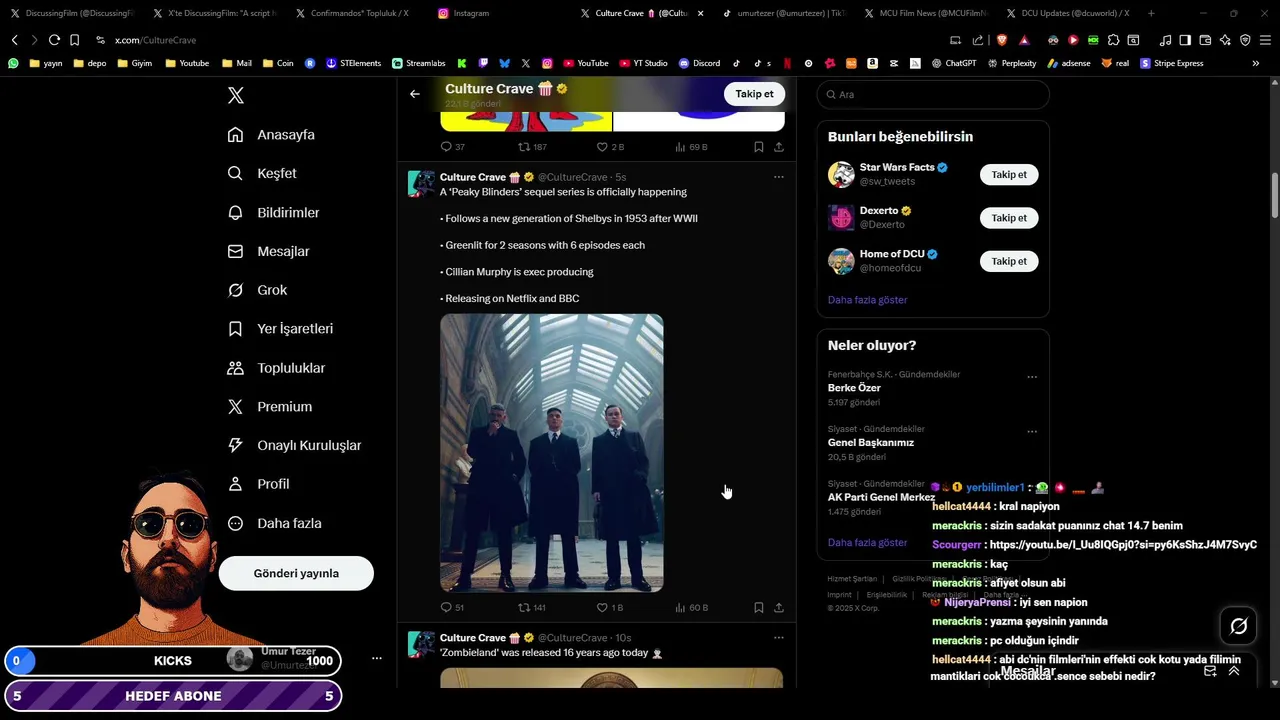This screenshot has height=720, width=1280.
Task: Open the Peaky Blinders post image
Action: (552, 453)
